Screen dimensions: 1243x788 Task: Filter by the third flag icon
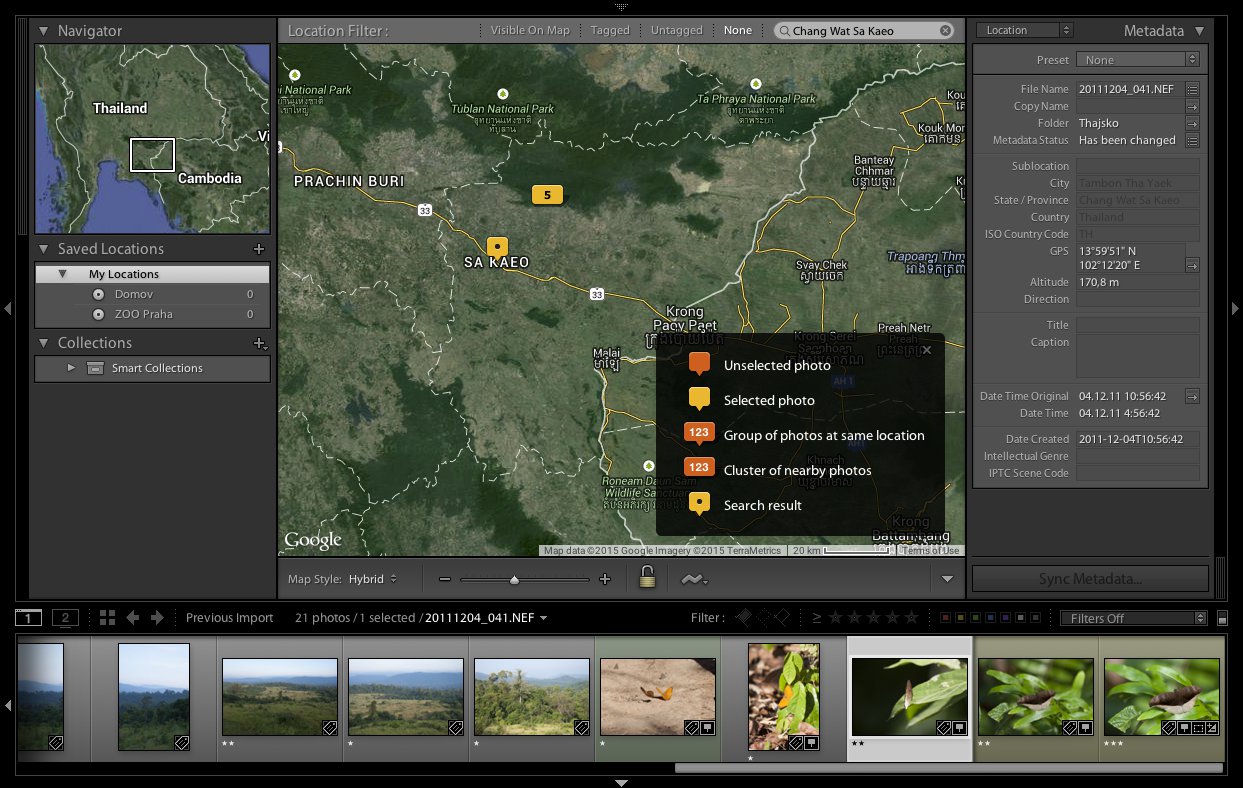click(782, 618)
